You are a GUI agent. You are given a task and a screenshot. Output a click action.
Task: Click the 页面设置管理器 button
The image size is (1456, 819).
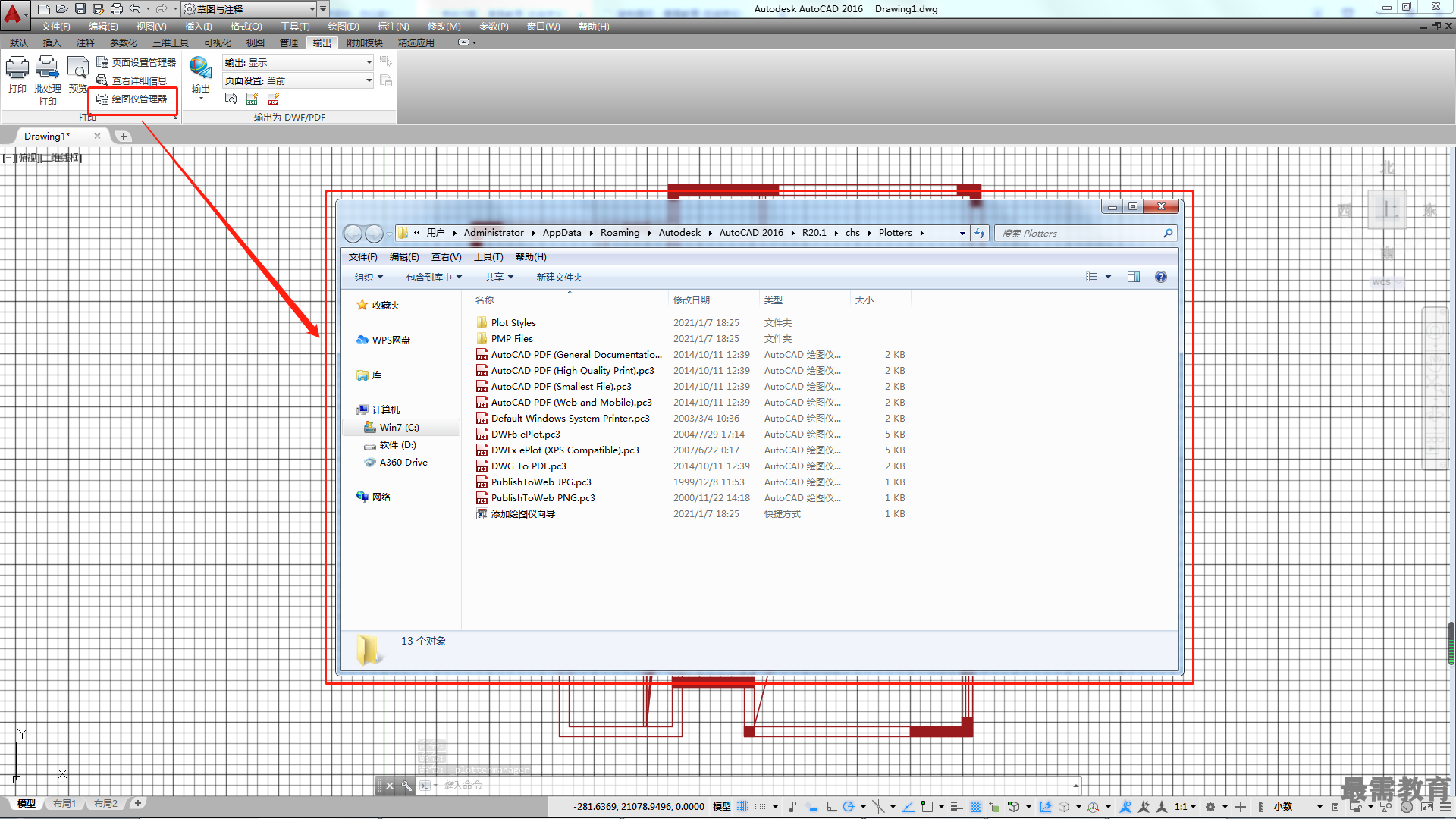coord(136,62)
